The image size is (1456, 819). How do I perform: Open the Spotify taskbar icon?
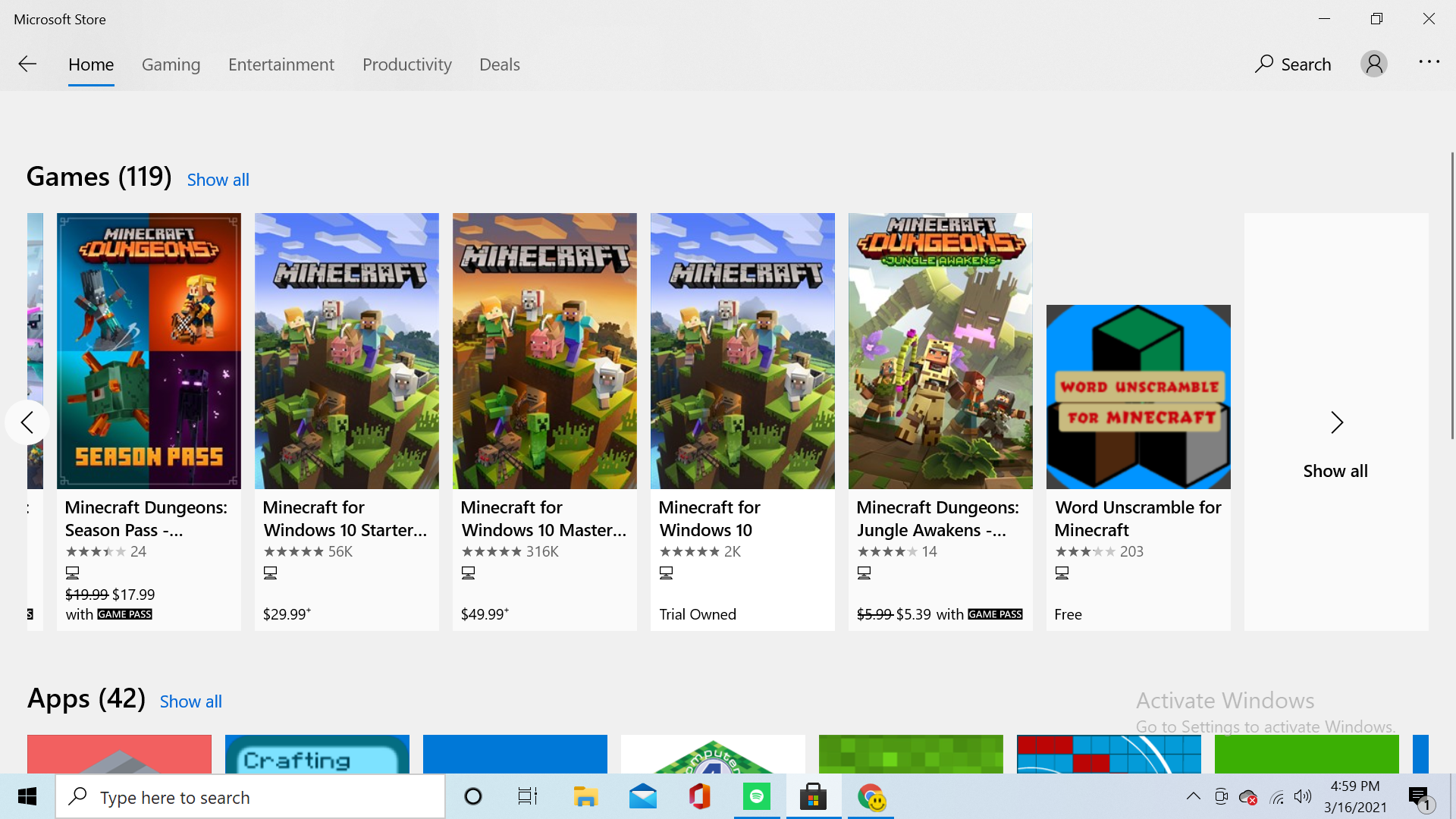(x=756, y=797)
